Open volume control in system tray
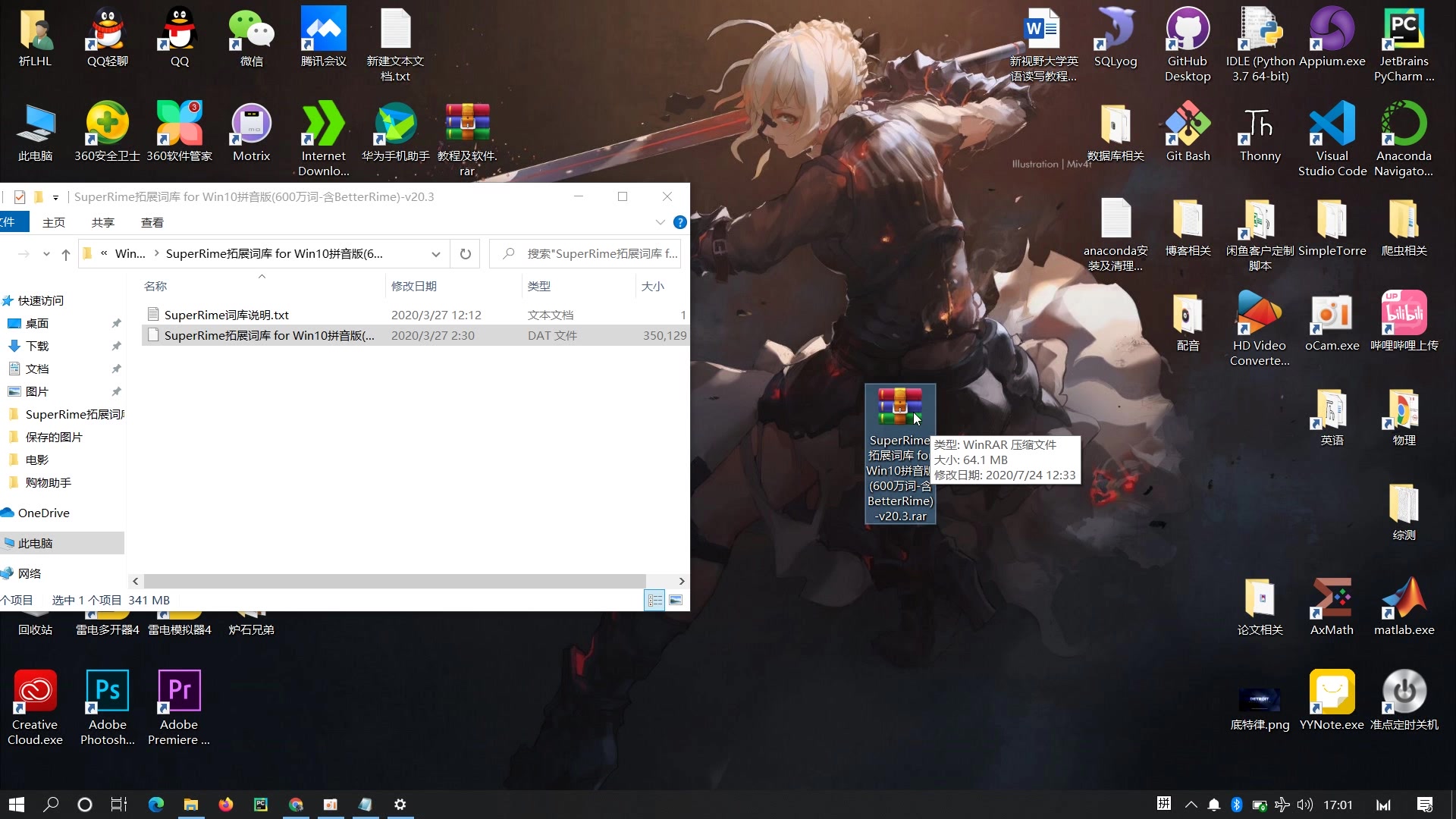Image resolution: width=1456 pixels, height=819 pixels. 1305,805
